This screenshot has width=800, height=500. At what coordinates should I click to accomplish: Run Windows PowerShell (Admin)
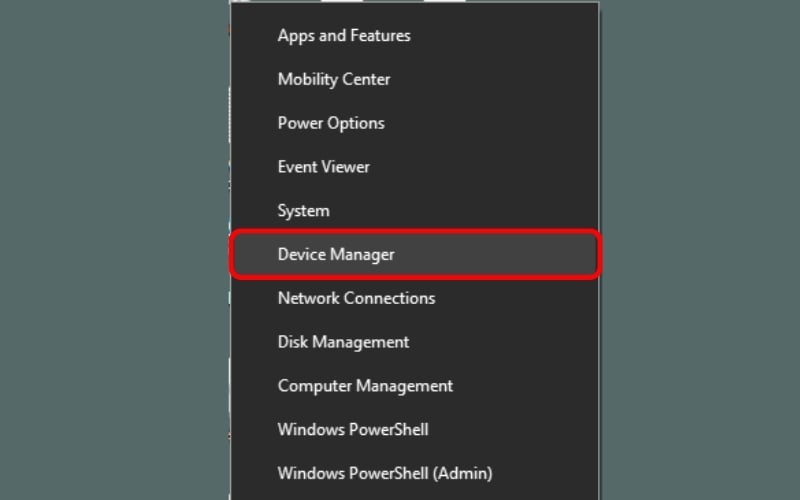[x=415, y=473]
